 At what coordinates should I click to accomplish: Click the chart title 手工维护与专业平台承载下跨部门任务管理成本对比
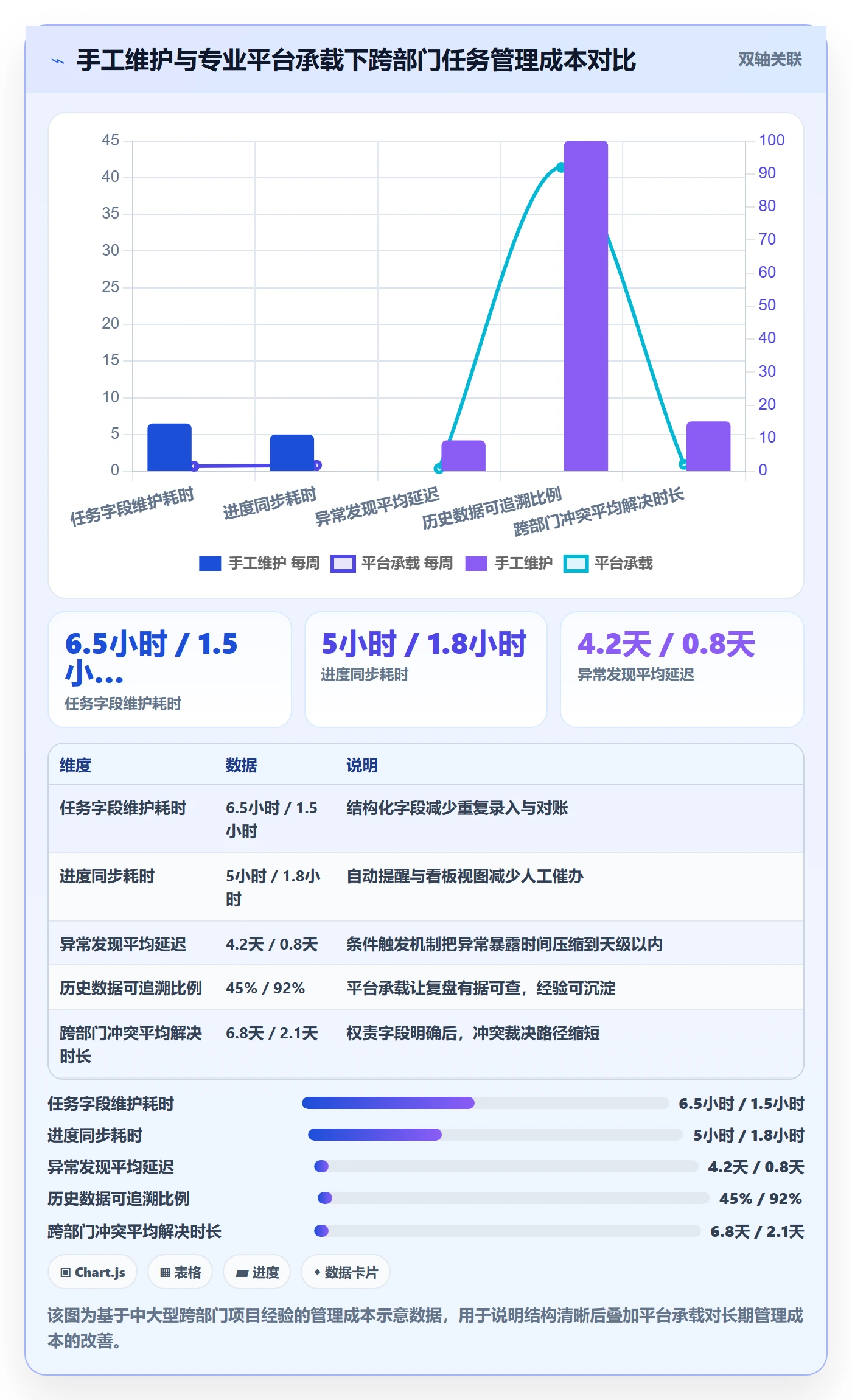tap(356, 60)
